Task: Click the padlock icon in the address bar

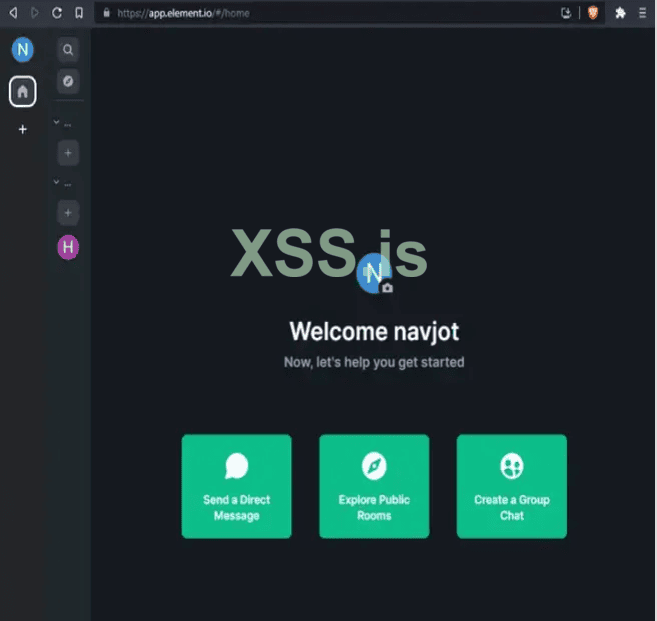Action: [106, 13]
